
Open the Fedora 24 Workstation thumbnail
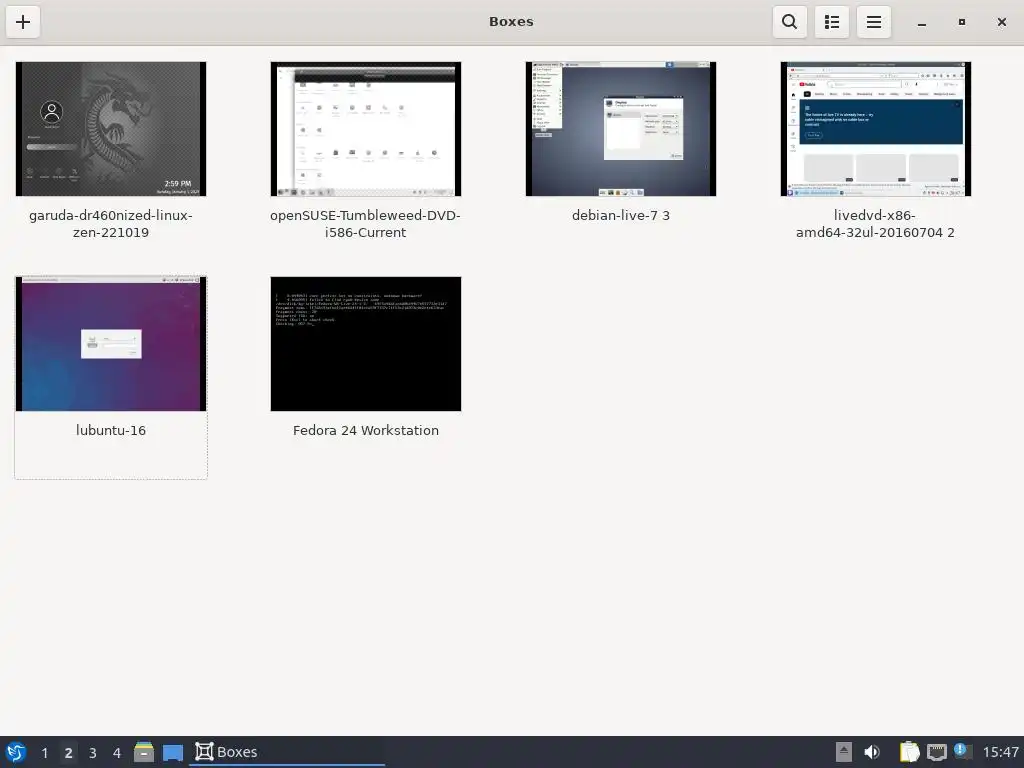(x=366, y=344)
